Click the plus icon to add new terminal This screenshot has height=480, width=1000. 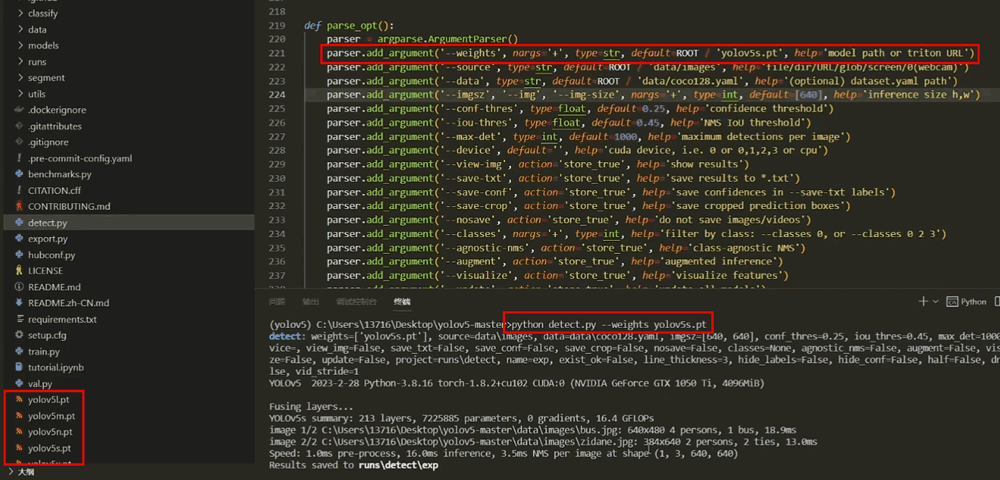pos(922,301)
